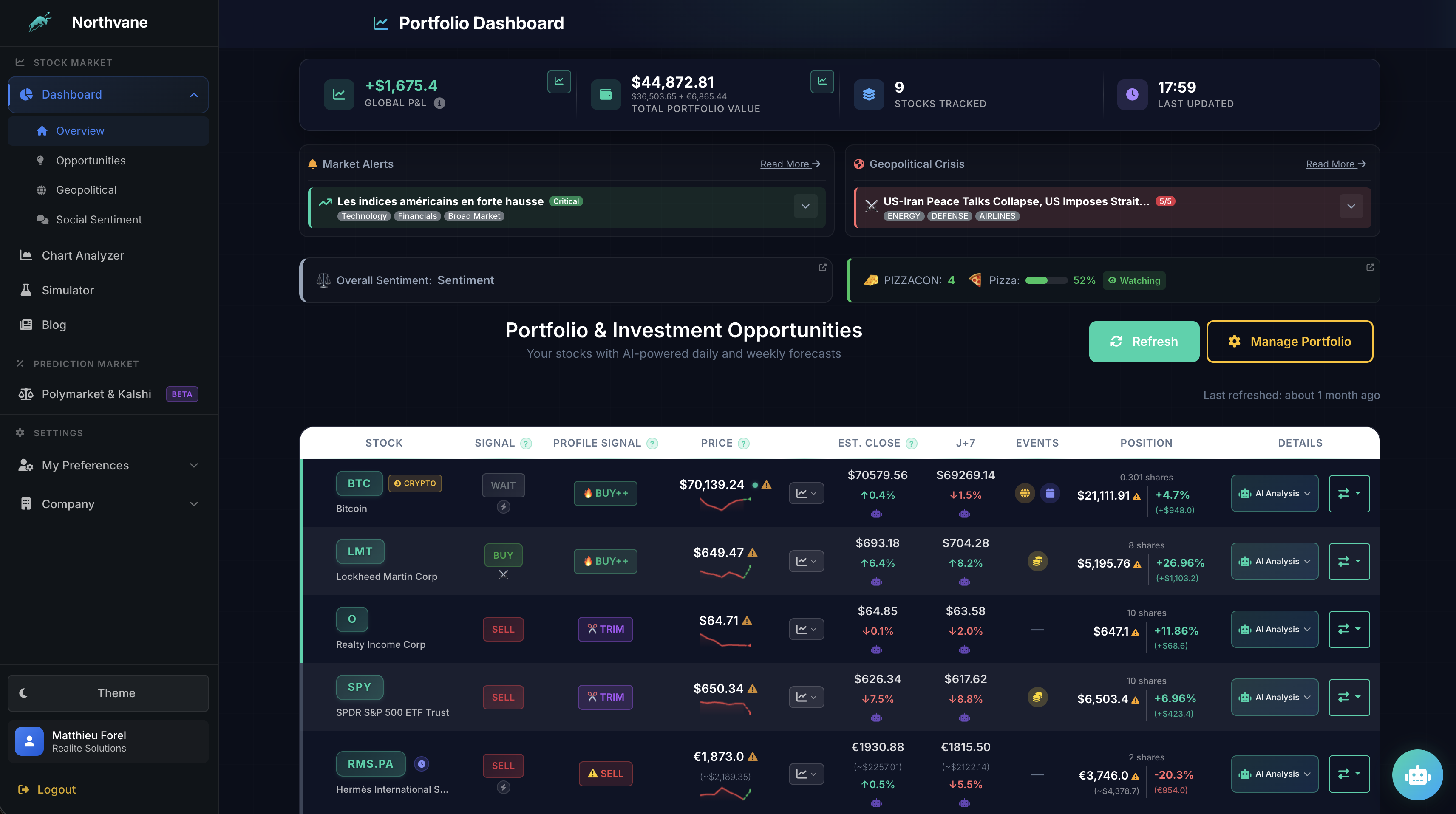Screen dimensions: 1456x814
Task: Click the Northvane bull logo icon
Action: pos(40,23)
